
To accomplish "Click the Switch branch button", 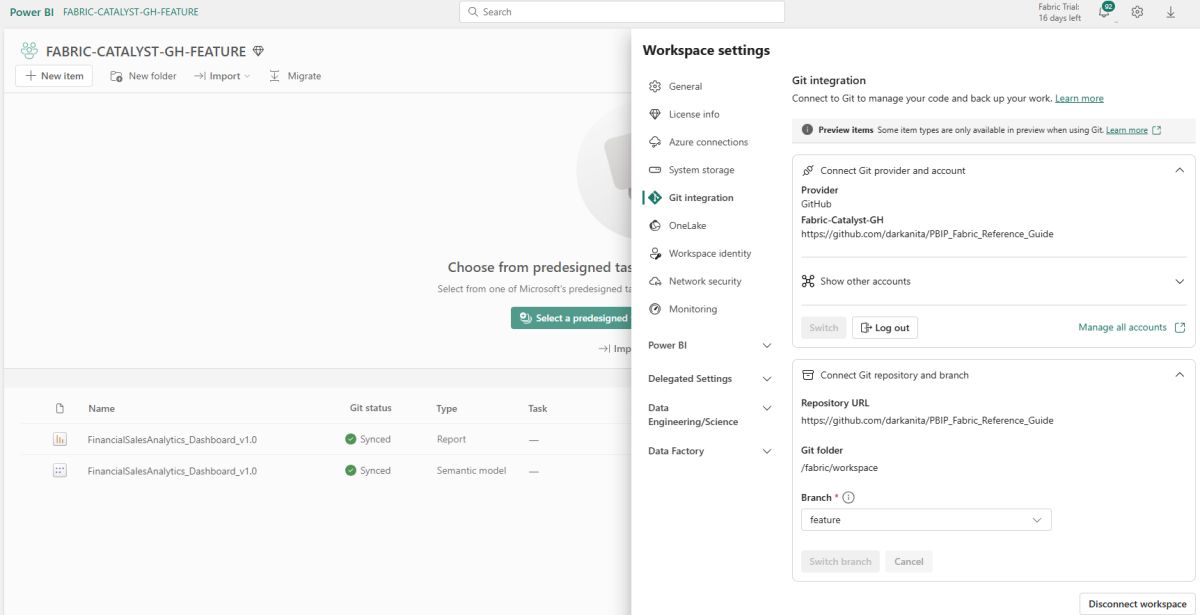I will pyautogui.click(x=840, y=562).
